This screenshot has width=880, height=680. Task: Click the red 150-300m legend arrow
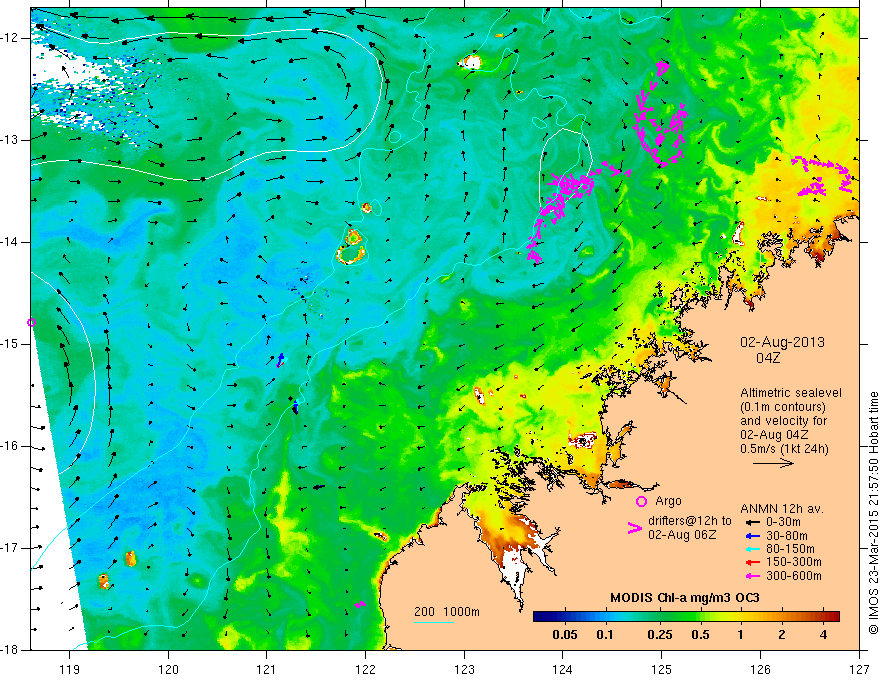pyautogui.click(x=751, y=562)
